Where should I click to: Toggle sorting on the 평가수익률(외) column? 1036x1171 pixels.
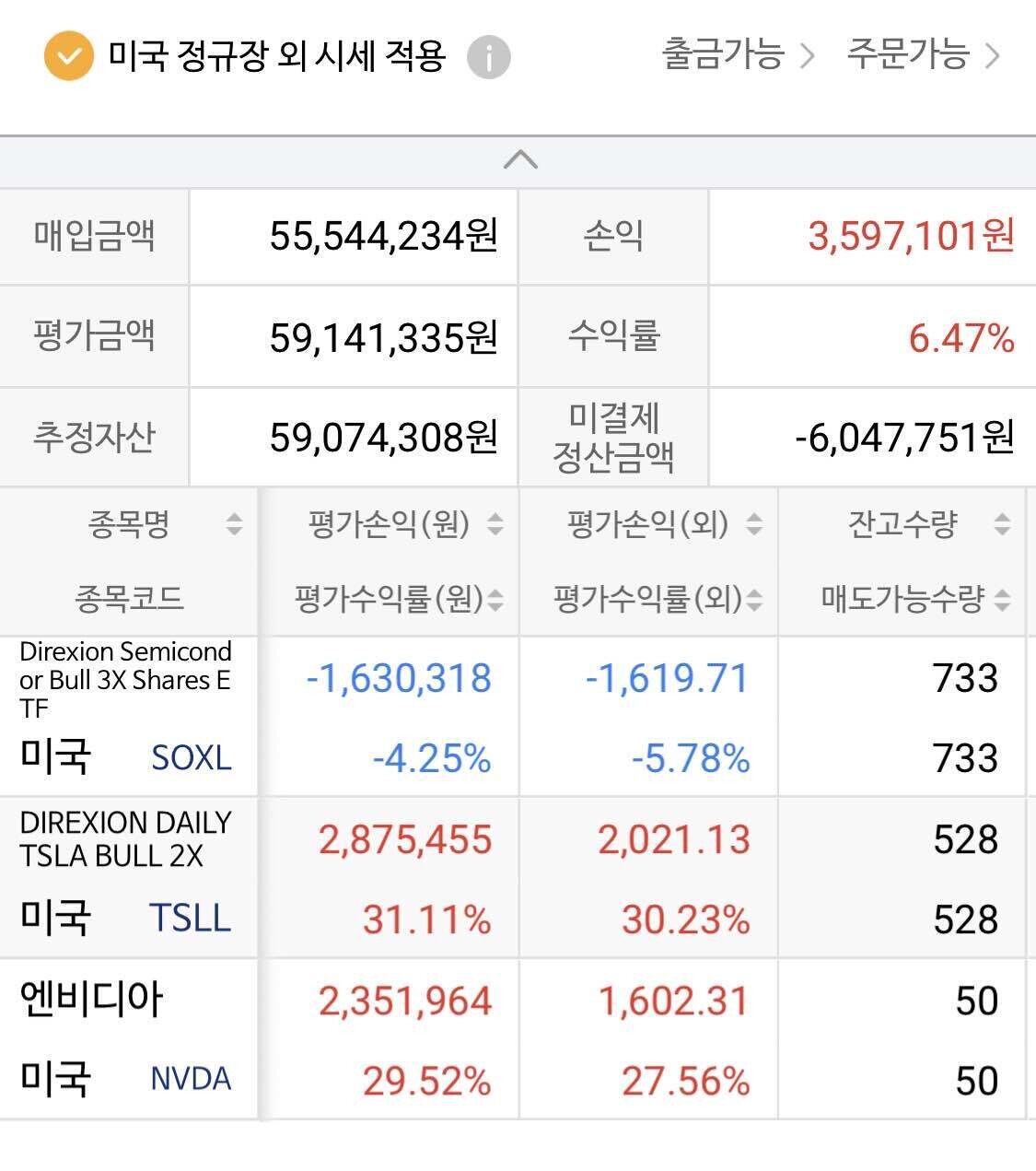pyautogui.click(x=753, y=599)
